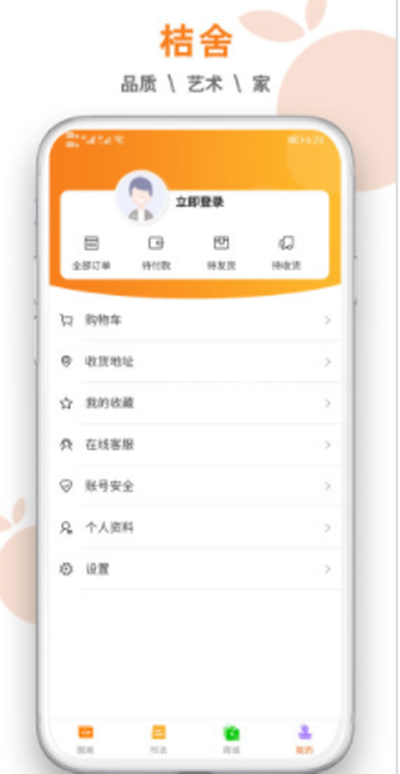Click the shield icon beside 账号安全

tap(66, 486)
